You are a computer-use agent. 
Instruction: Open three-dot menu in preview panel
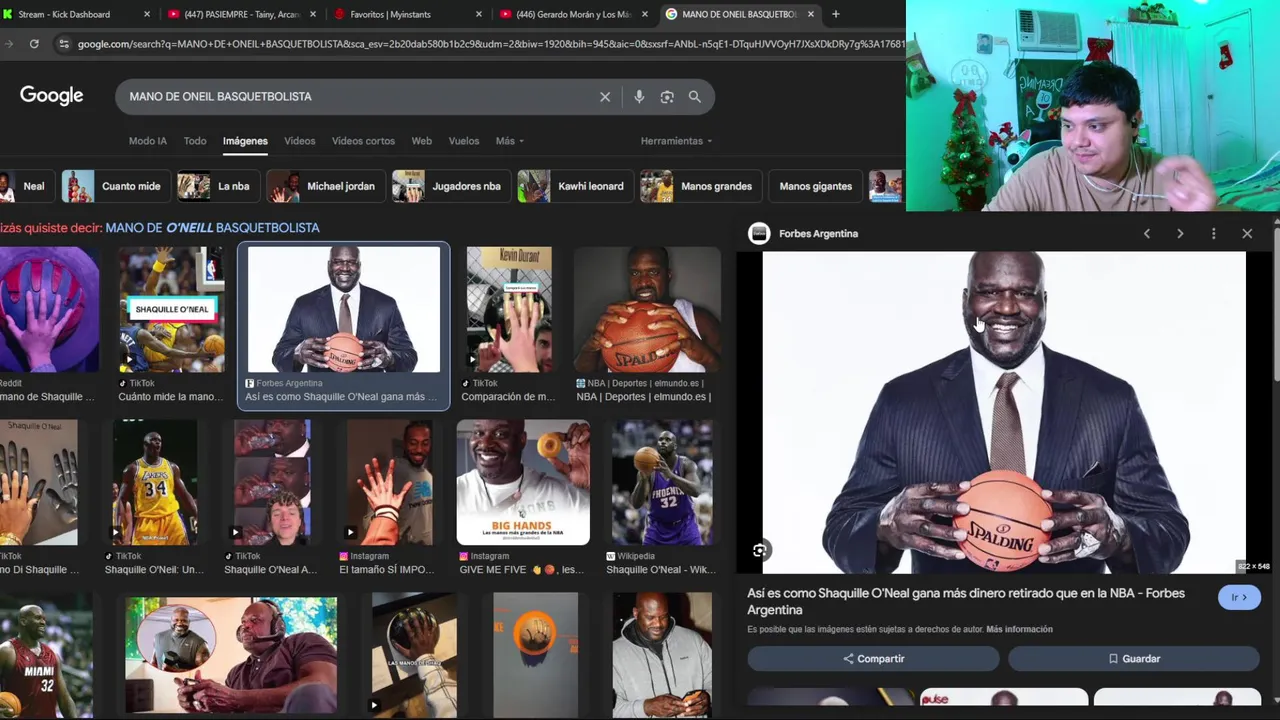pos(1214,234)
